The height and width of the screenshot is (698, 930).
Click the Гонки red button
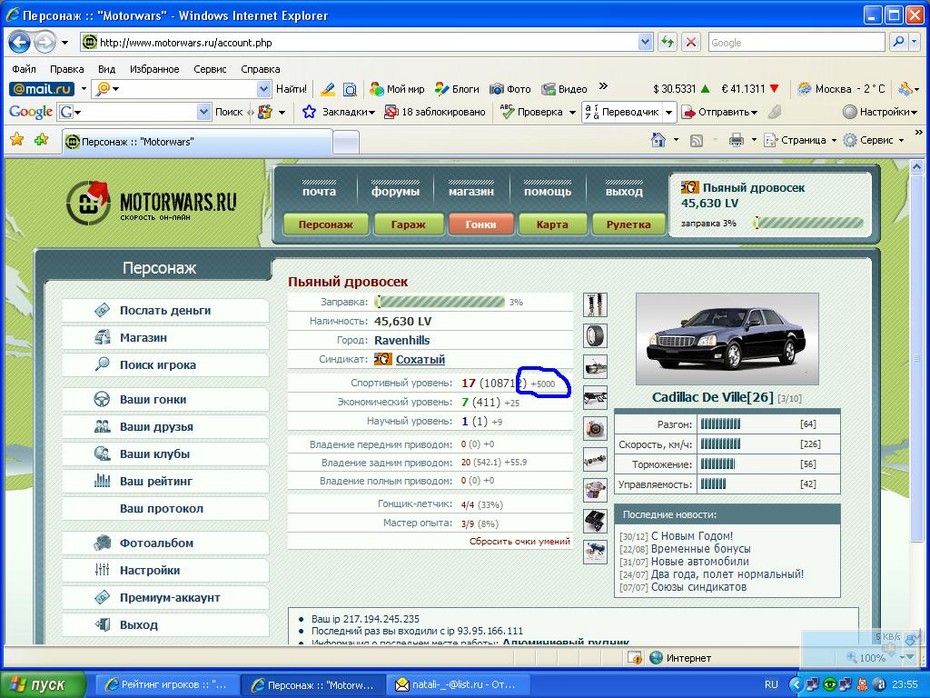pyautogui.click(x=480, y=224)
